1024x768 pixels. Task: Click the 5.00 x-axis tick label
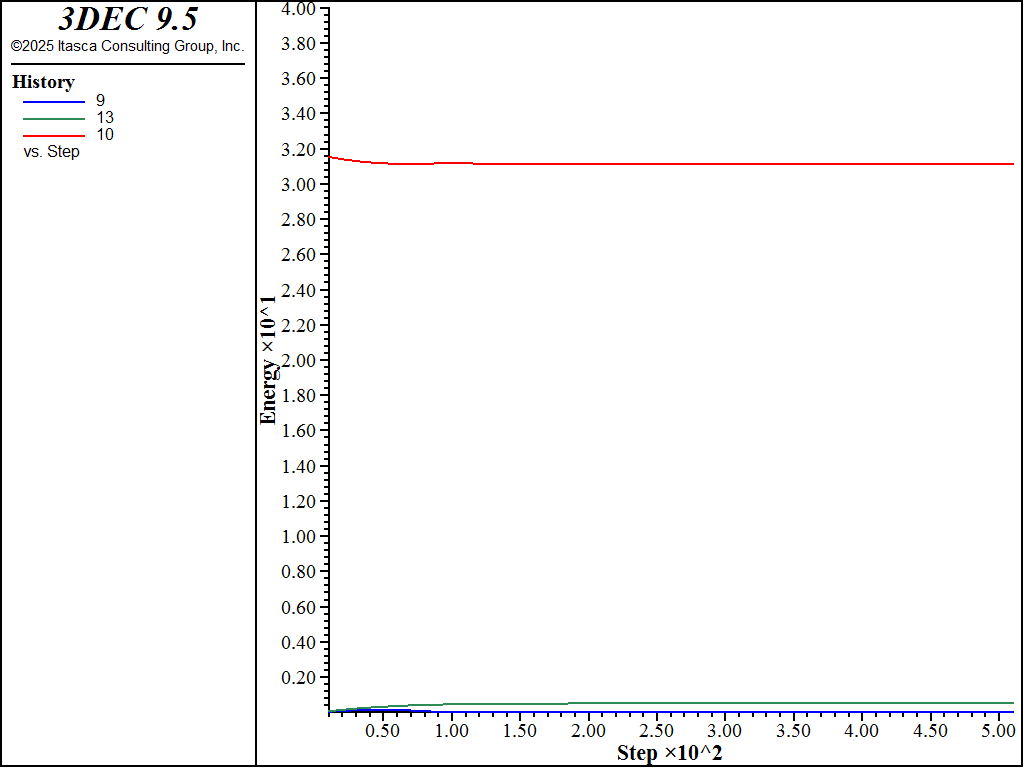click(999, 731)
